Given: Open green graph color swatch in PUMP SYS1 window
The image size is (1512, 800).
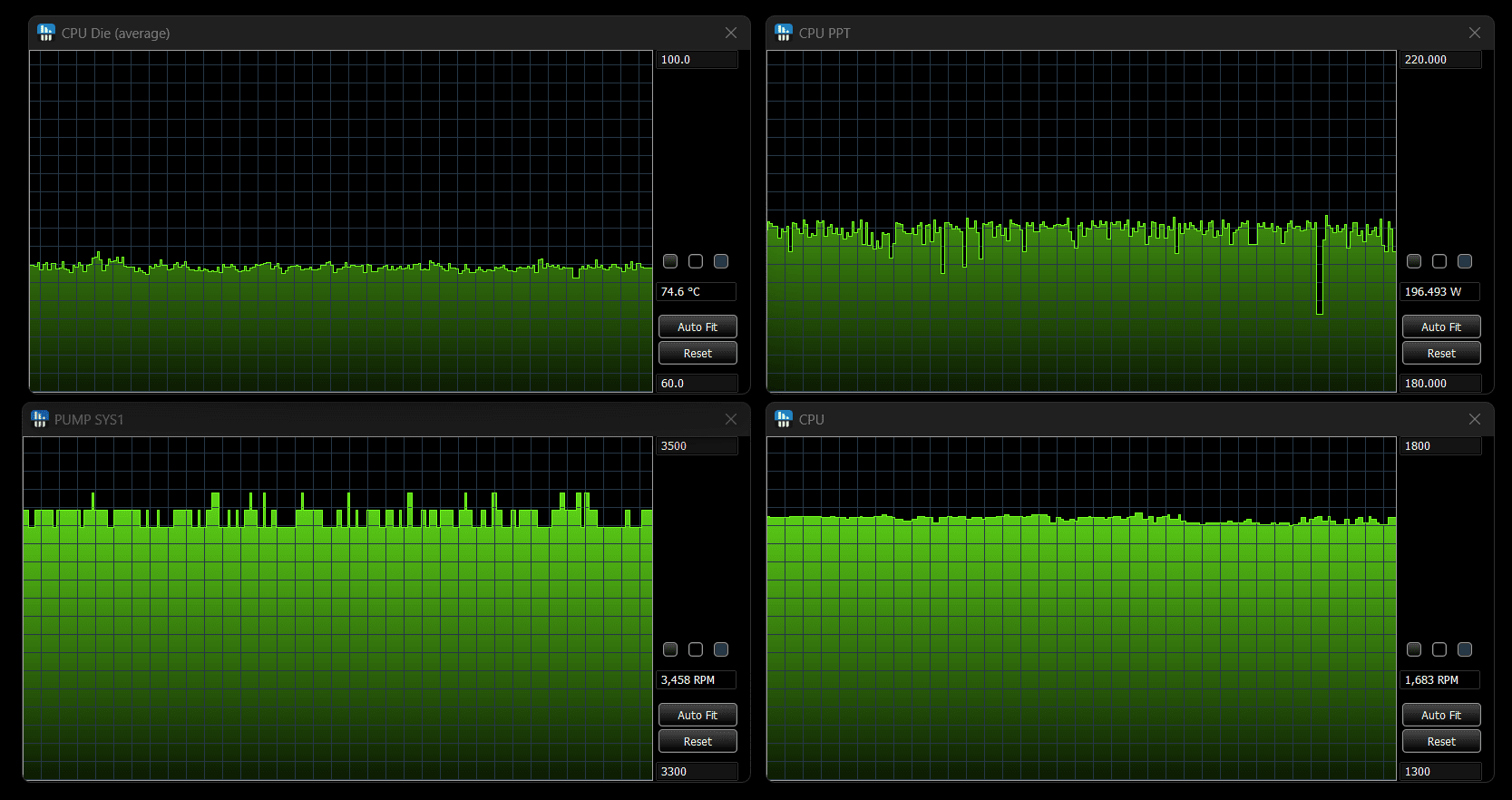Looking at the screenshot, I should [x=670, y=649].
